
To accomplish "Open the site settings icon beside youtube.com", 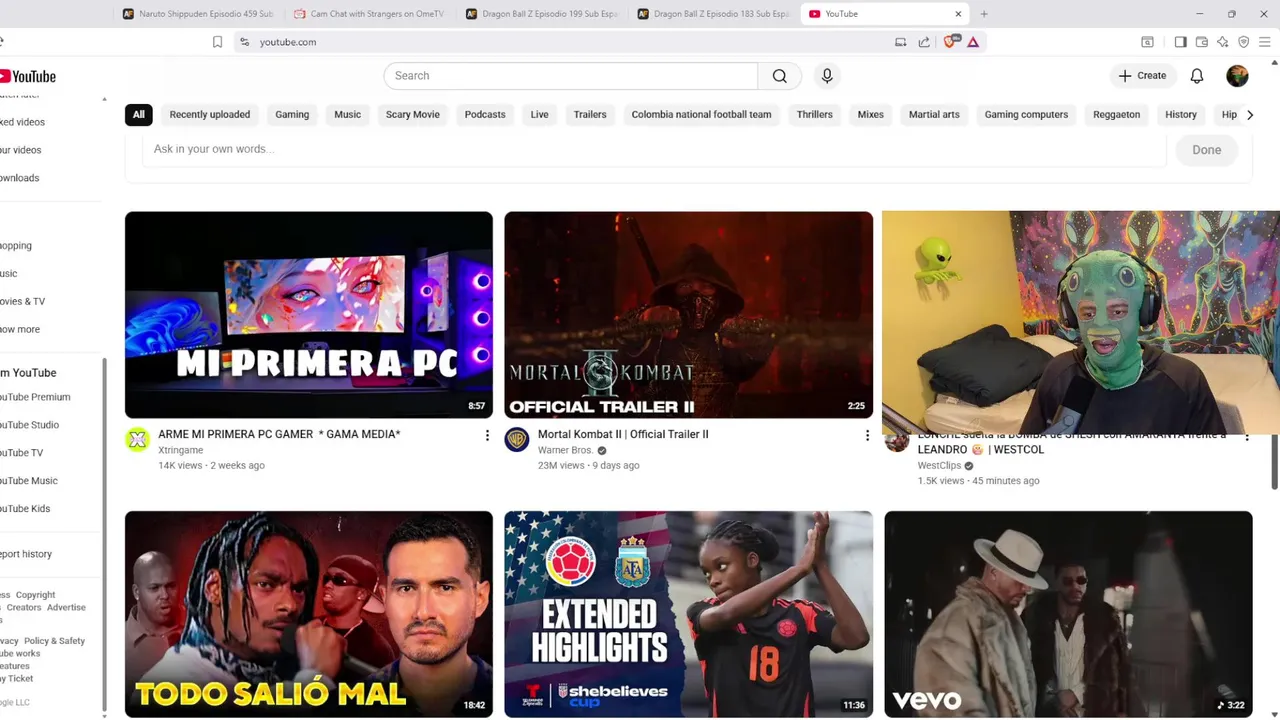I will [244, 42].
